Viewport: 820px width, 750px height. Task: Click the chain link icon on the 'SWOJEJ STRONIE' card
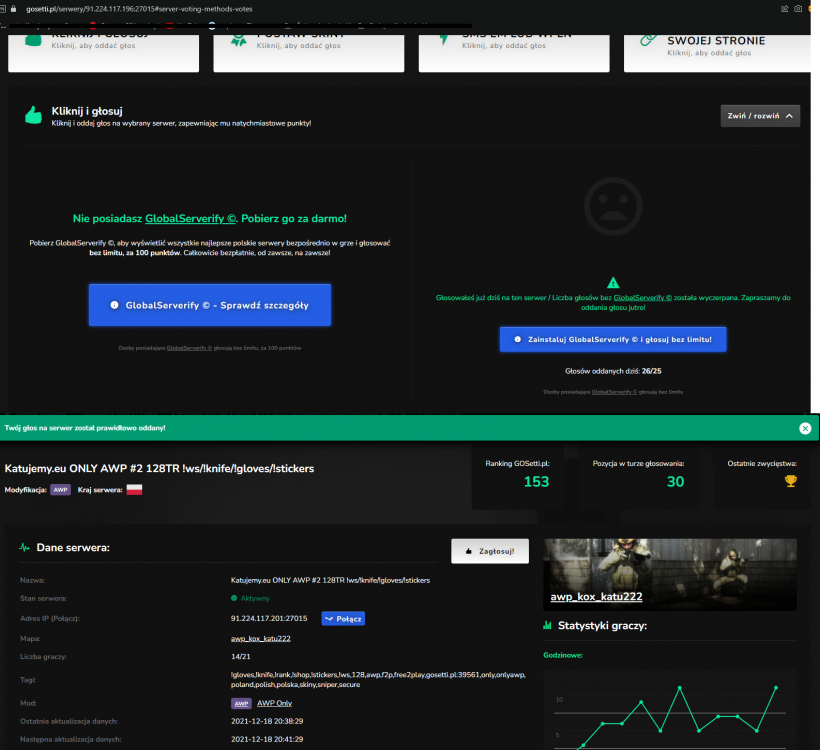[648, 40]
